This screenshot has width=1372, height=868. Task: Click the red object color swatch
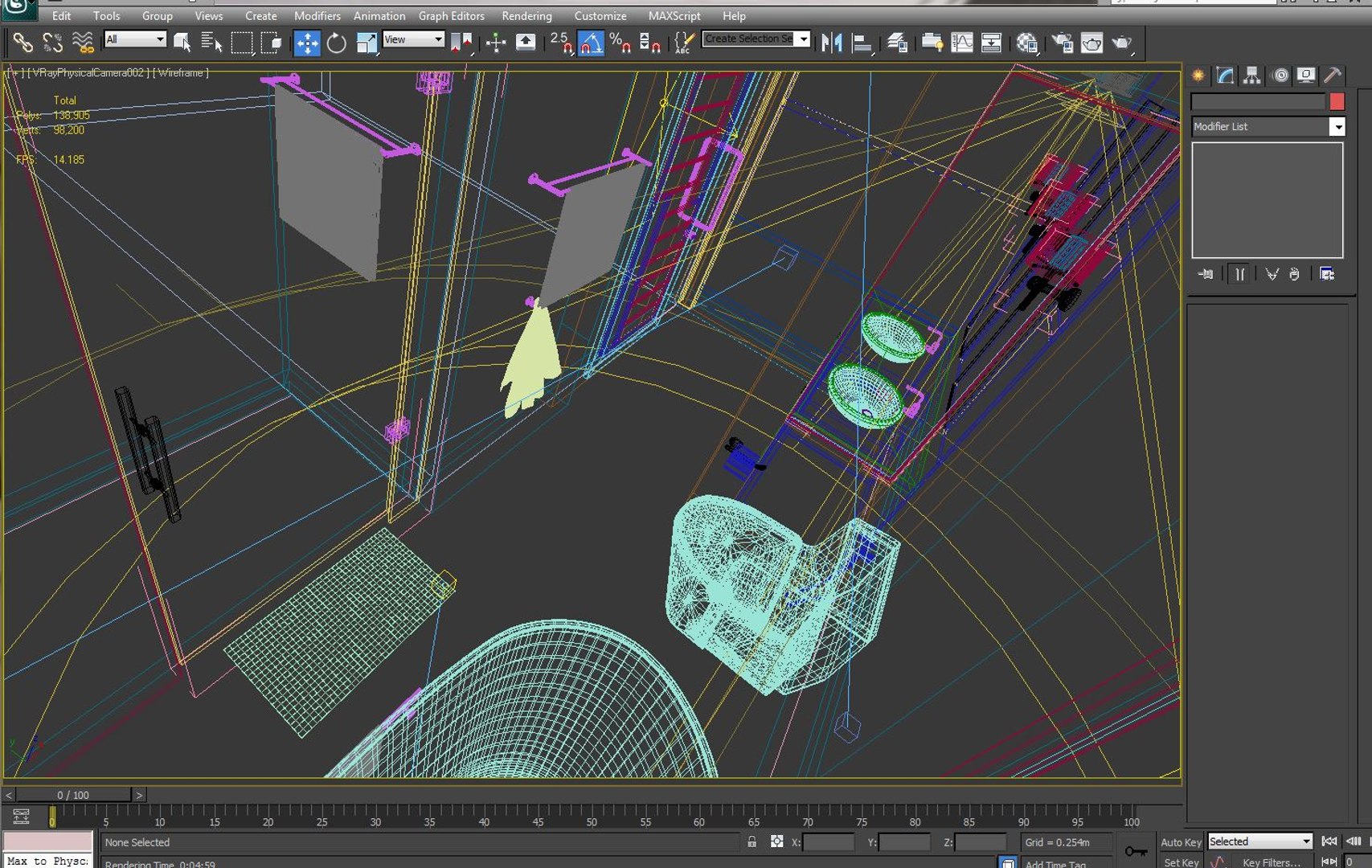[x=1337, y=101]
